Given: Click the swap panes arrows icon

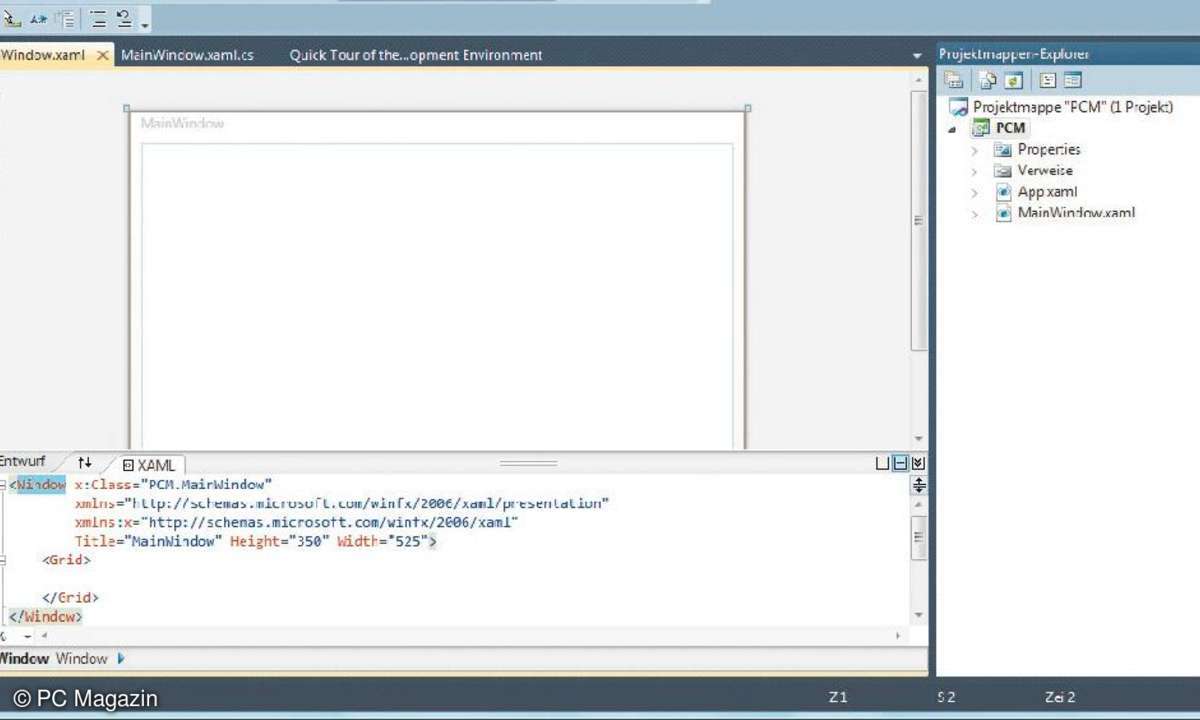Looking at the screenshot, I should [85, 462].
